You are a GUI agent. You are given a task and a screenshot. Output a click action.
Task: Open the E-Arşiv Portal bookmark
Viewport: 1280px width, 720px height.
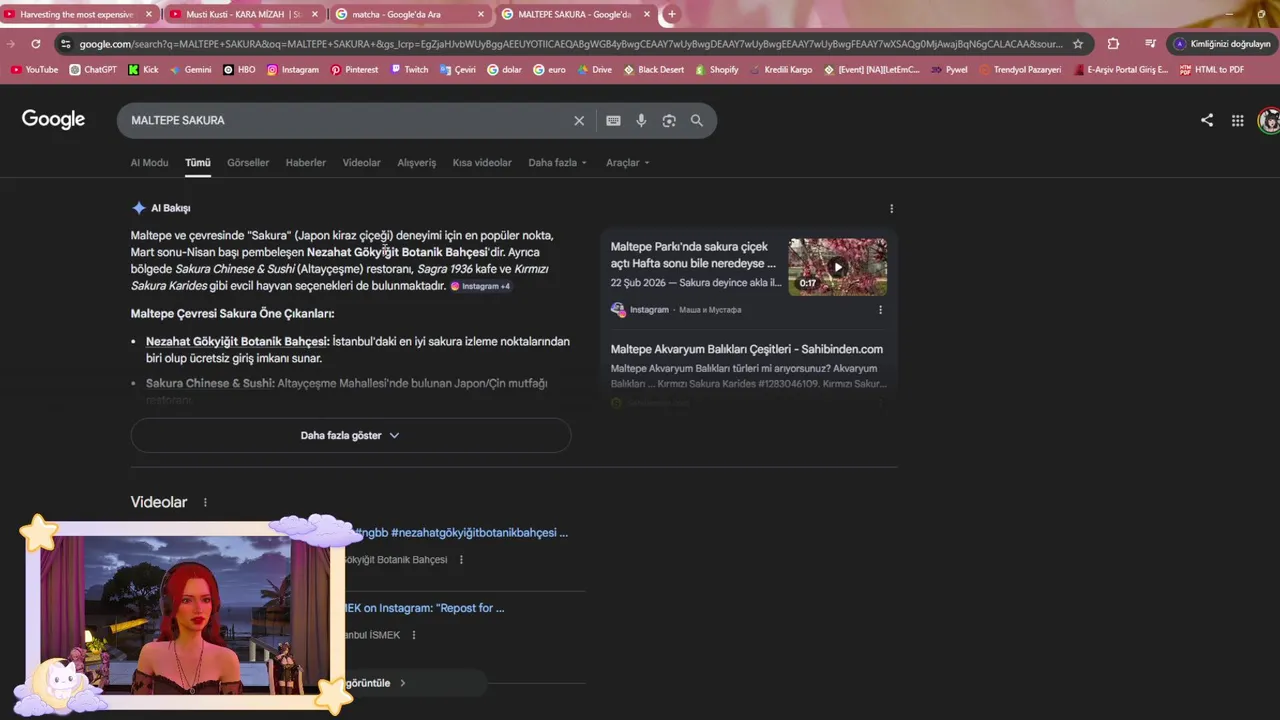point(1120,70)
